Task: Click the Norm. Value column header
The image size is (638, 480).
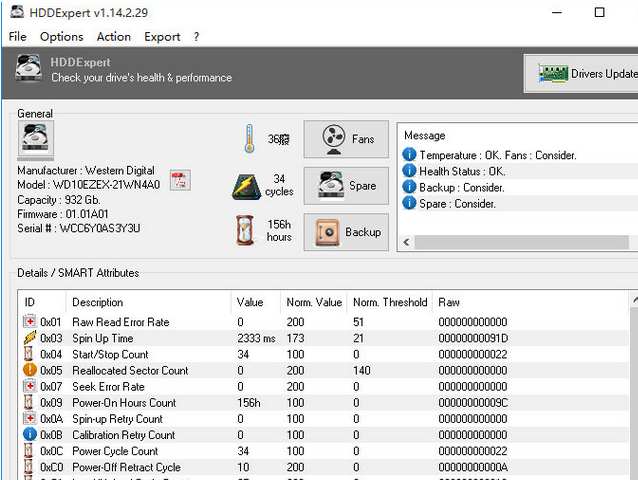Action: (314, 302)
